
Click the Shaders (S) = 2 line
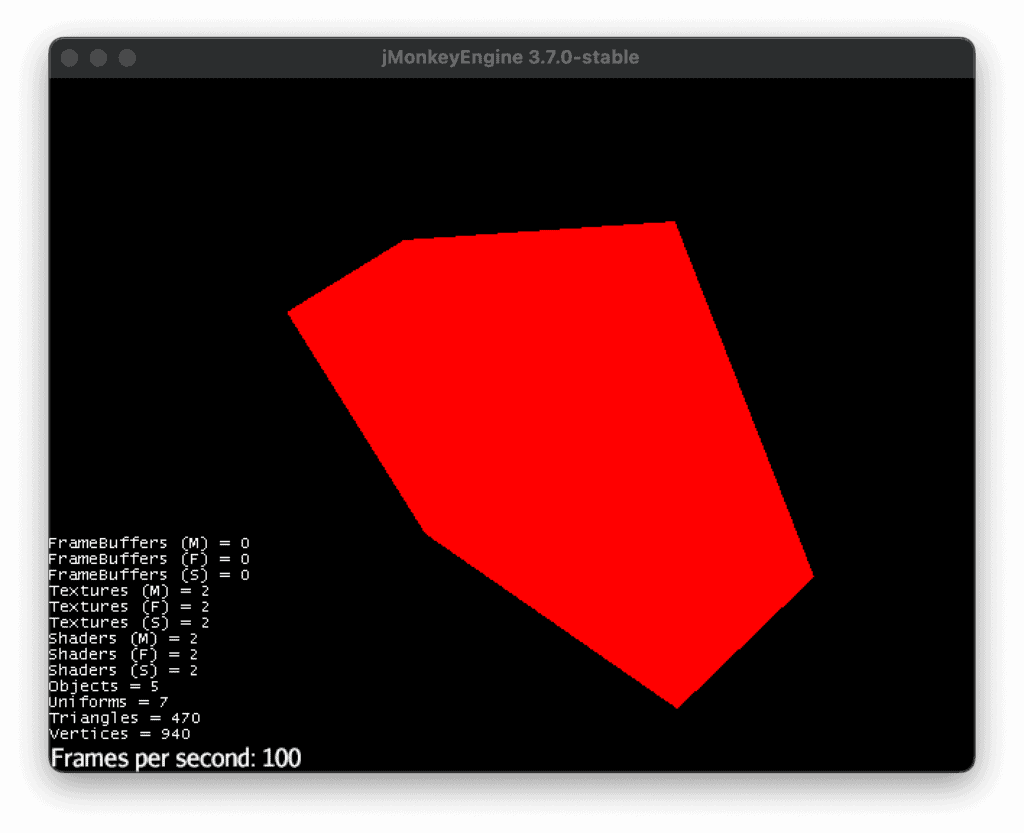coord(123,670)
